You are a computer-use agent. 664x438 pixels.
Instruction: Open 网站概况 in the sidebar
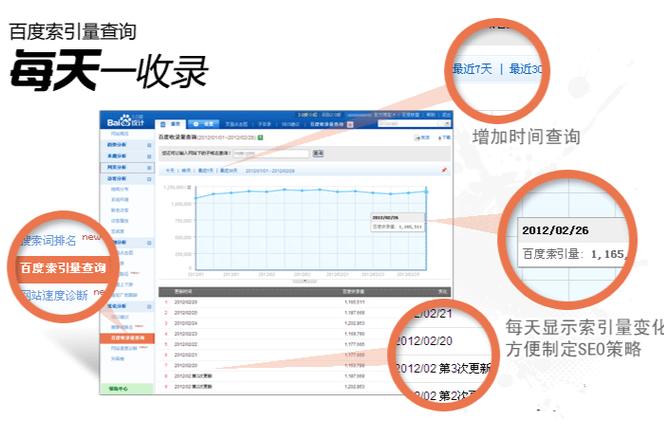pos(120,134)
